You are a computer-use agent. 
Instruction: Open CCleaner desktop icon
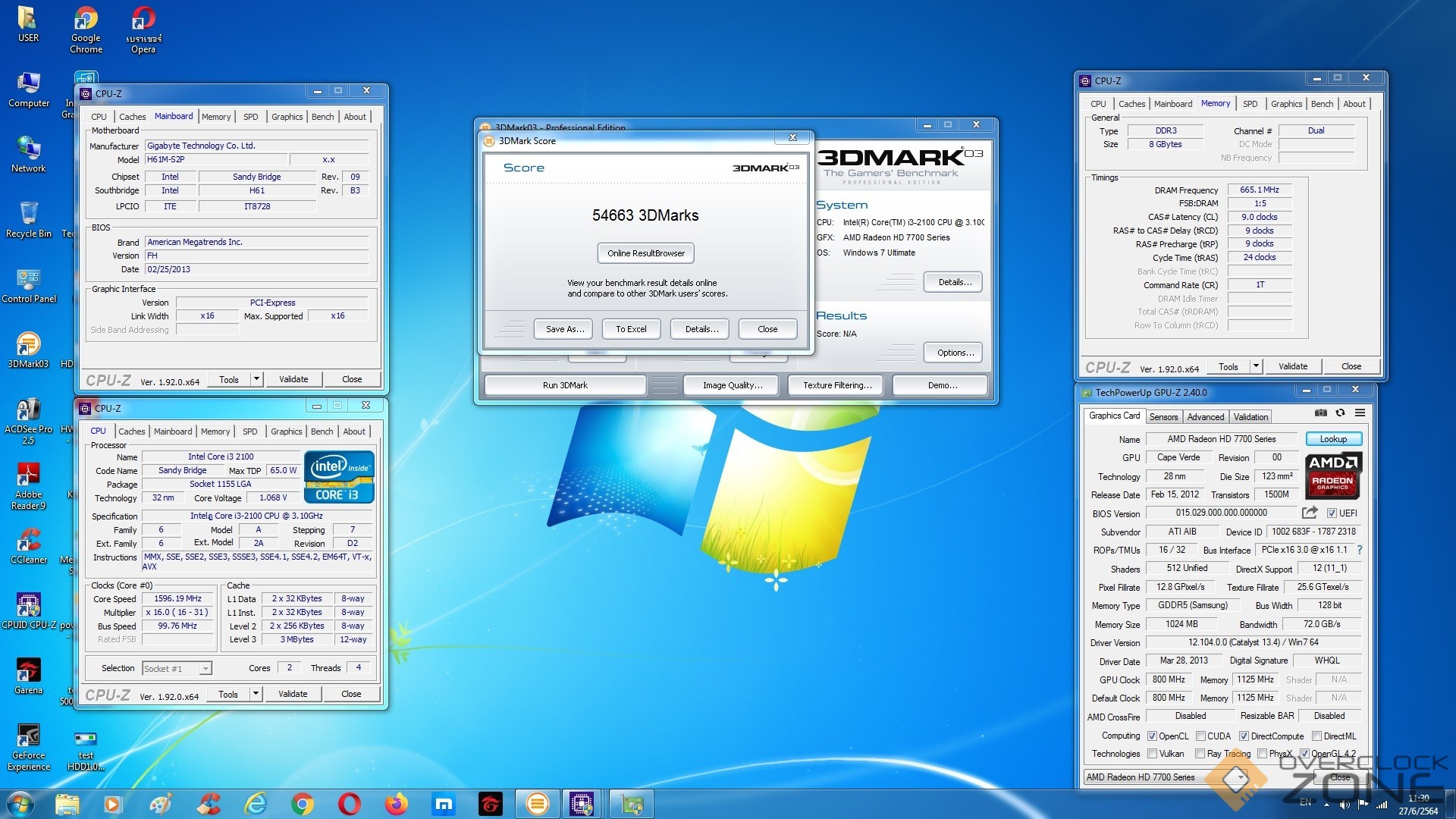pos(28,541)
